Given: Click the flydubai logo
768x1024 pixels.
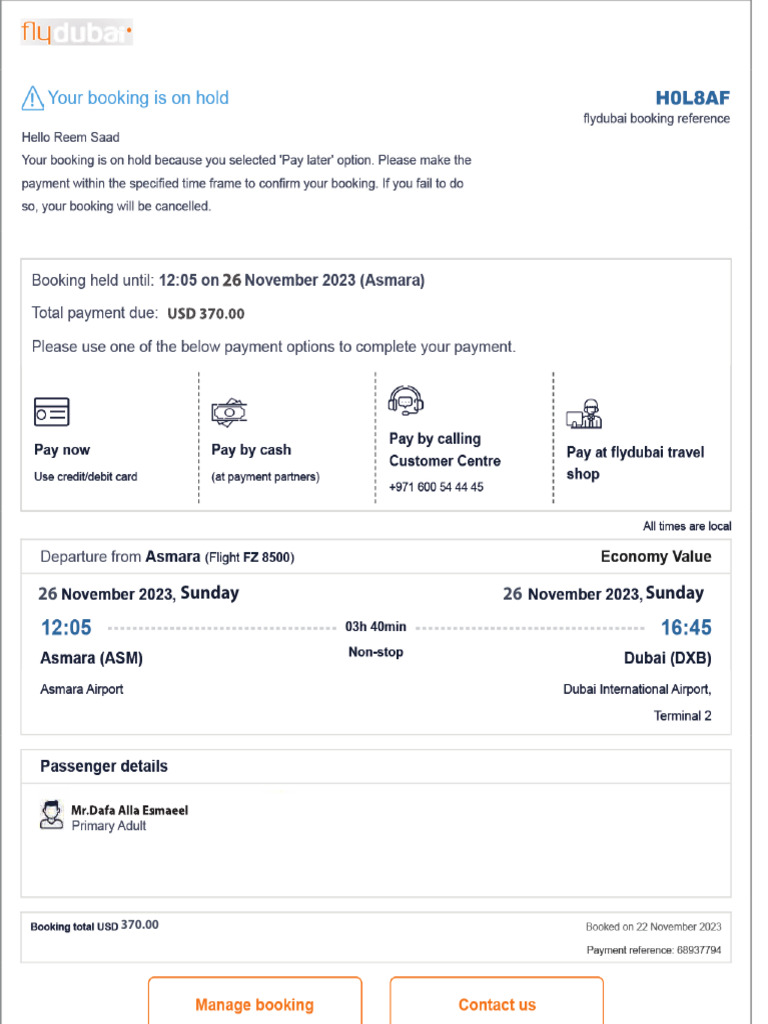Looking at the screenshot, I should 76,32.
